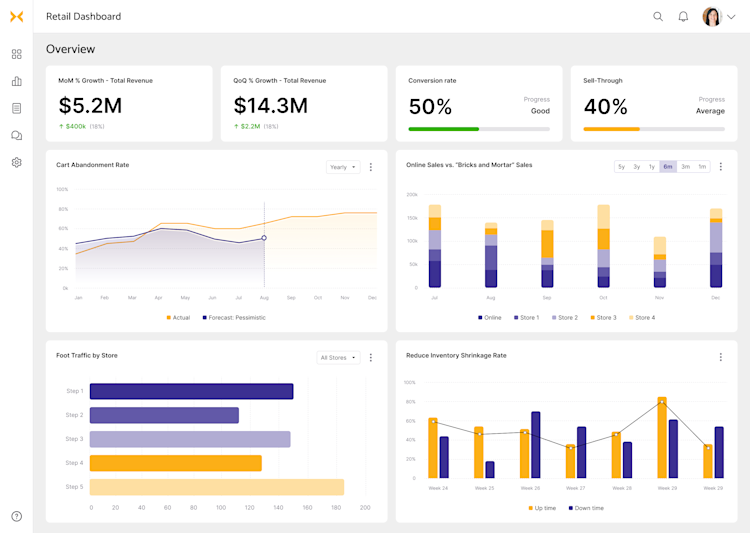Toggle the Online legend series
This screenshot has width=750, height=533.
(490, 318)
